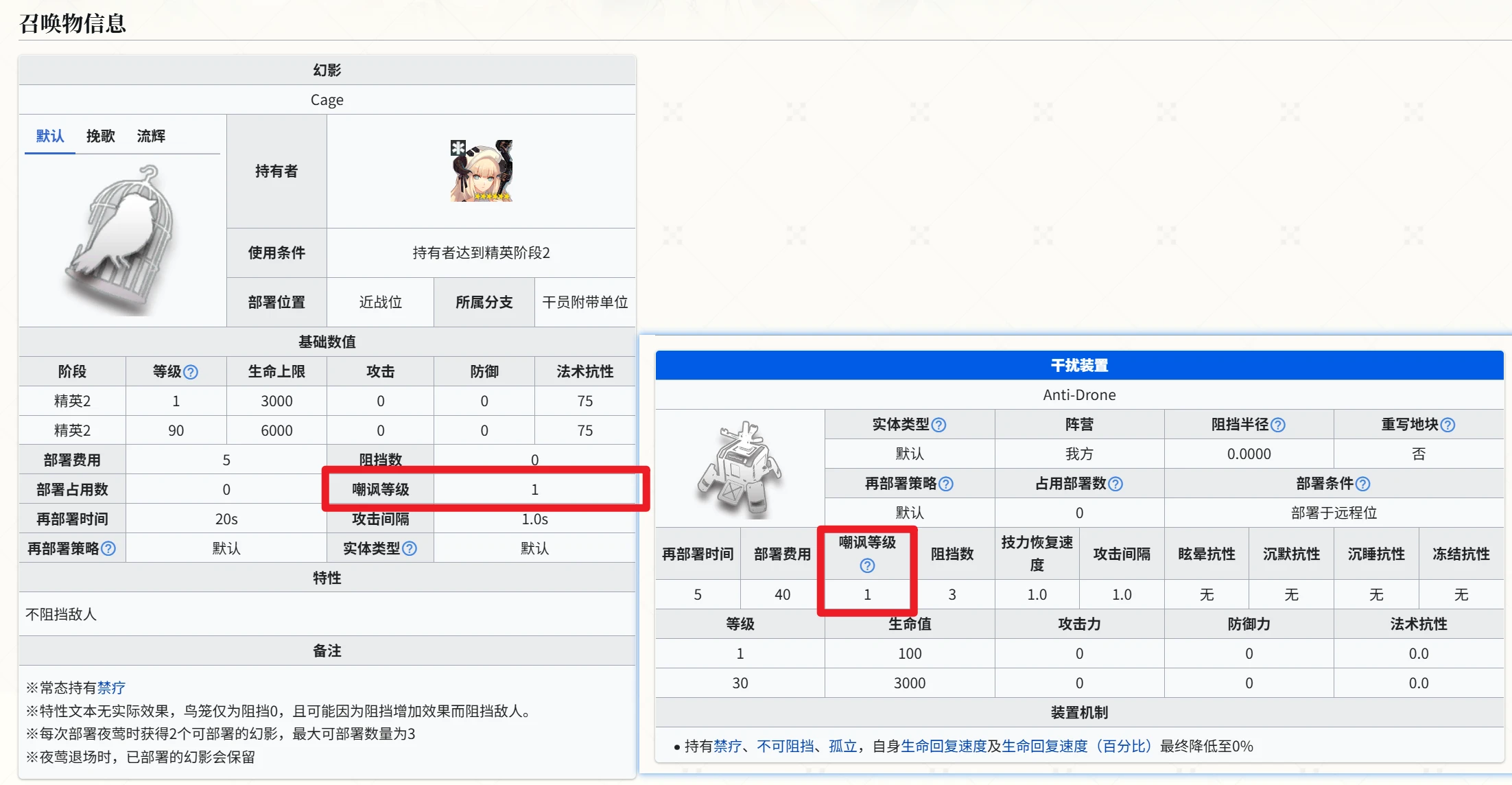Open the 阻挡半径 help icon in Anti-Drone table
This screenshot has width=1512, height=785.
click(x=1278, y=424)
